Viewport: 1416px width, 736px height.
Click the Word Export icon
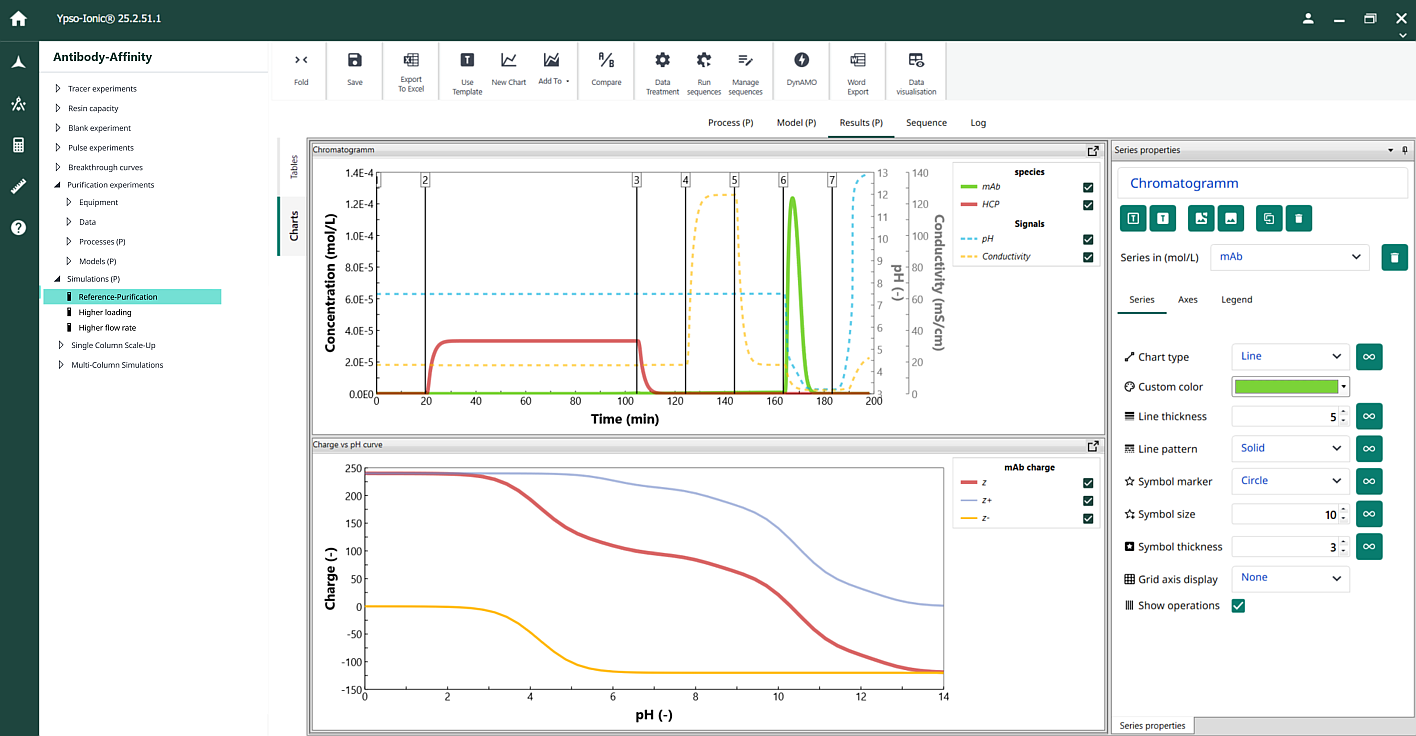coord(857,70)
